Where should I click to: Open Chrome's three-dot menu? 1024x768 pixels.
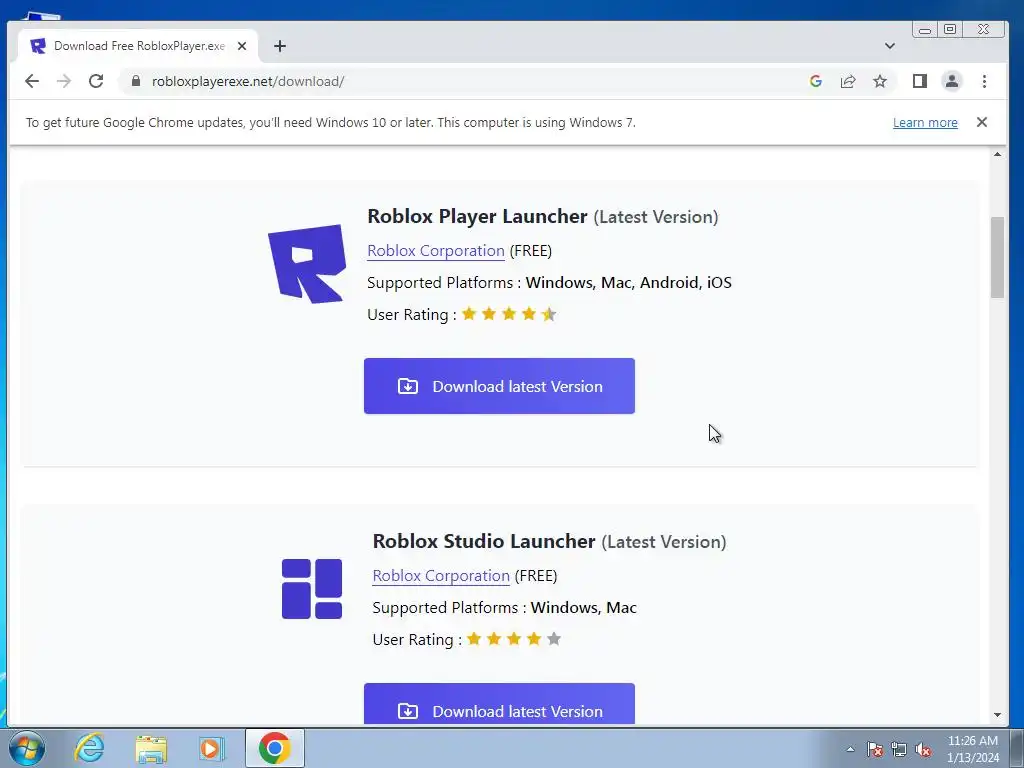click(984, 81)
